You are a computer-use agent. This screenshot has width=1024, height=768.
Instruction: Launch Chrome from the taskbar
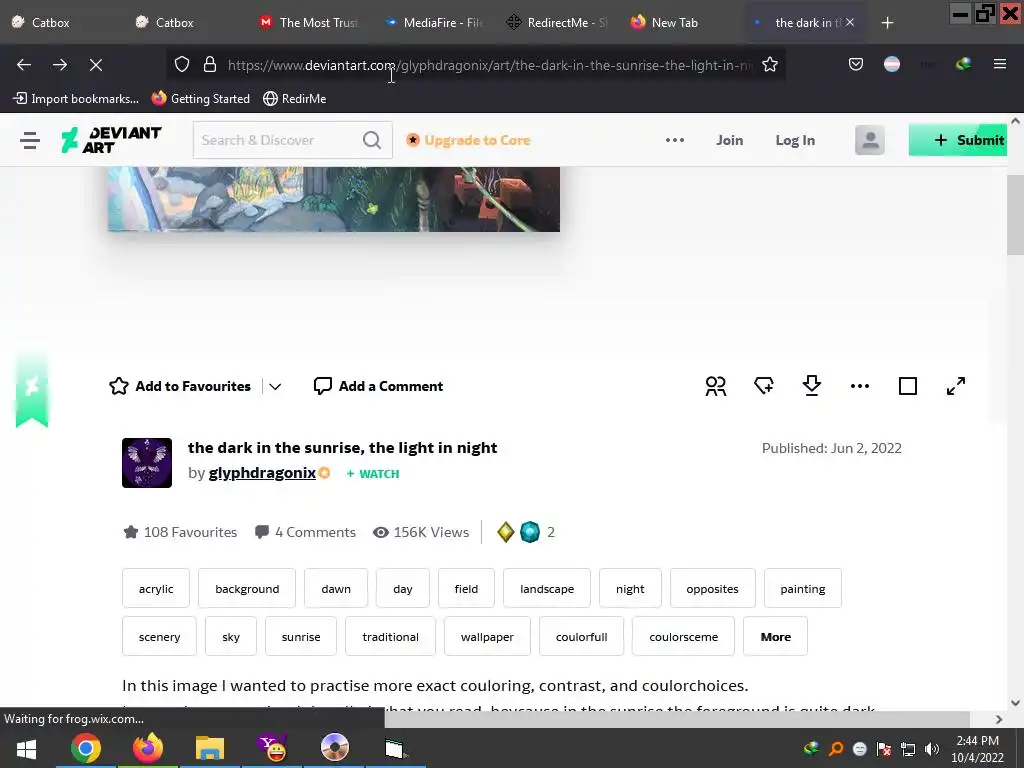[86, 748]
